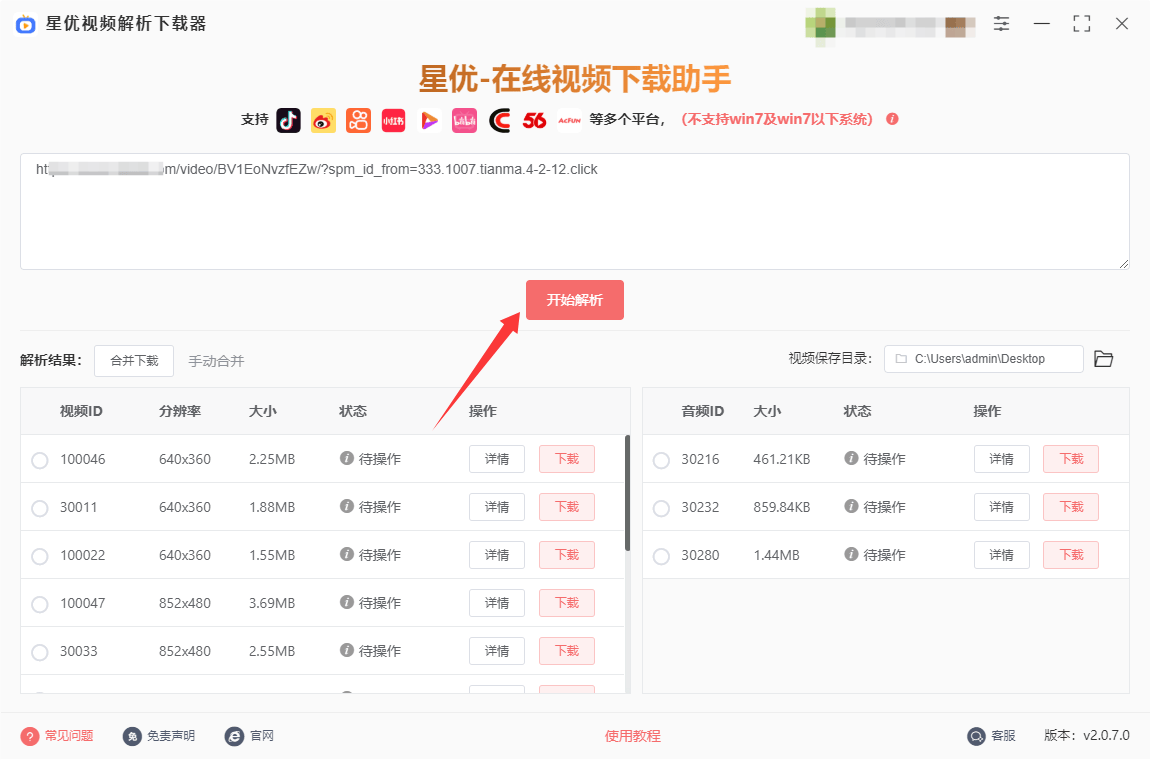Image resolution: width=1150 pixels, height=760 pixels.
Task: Click the 合并下载 button
Action: [134, 361]
